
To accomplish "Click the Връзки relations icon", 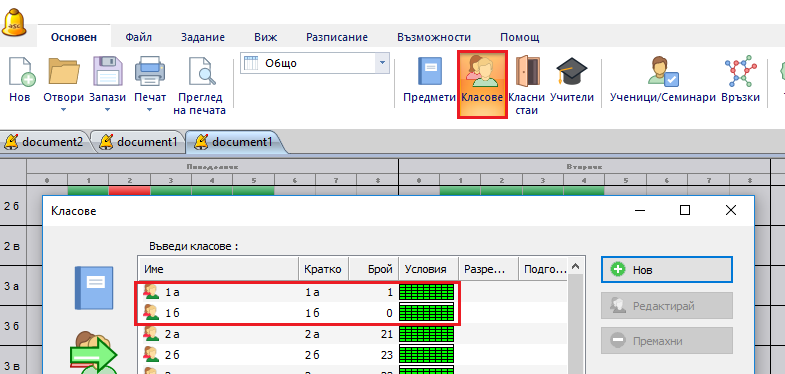I will [740, 72].
